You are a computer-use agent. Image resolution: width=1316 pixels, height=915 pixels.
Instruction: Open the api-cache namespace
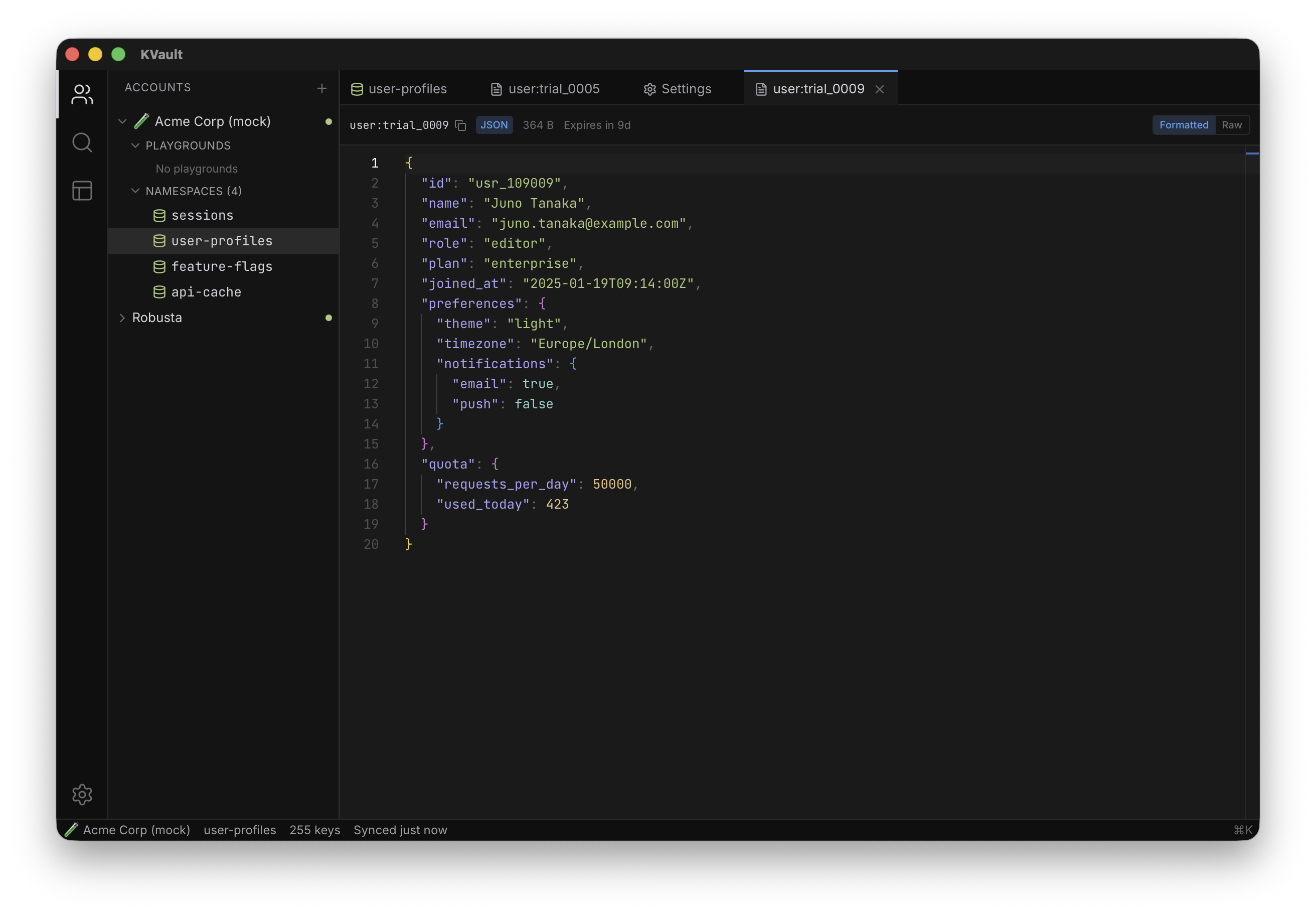[206, 292]
